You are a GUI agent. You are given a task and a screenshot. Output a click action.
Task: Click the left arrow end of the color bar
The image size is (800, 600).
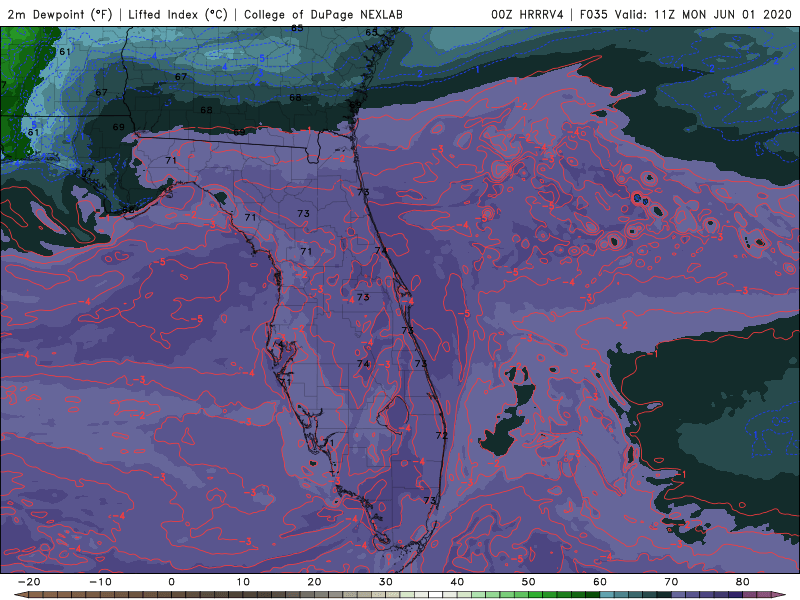(20, 595)
